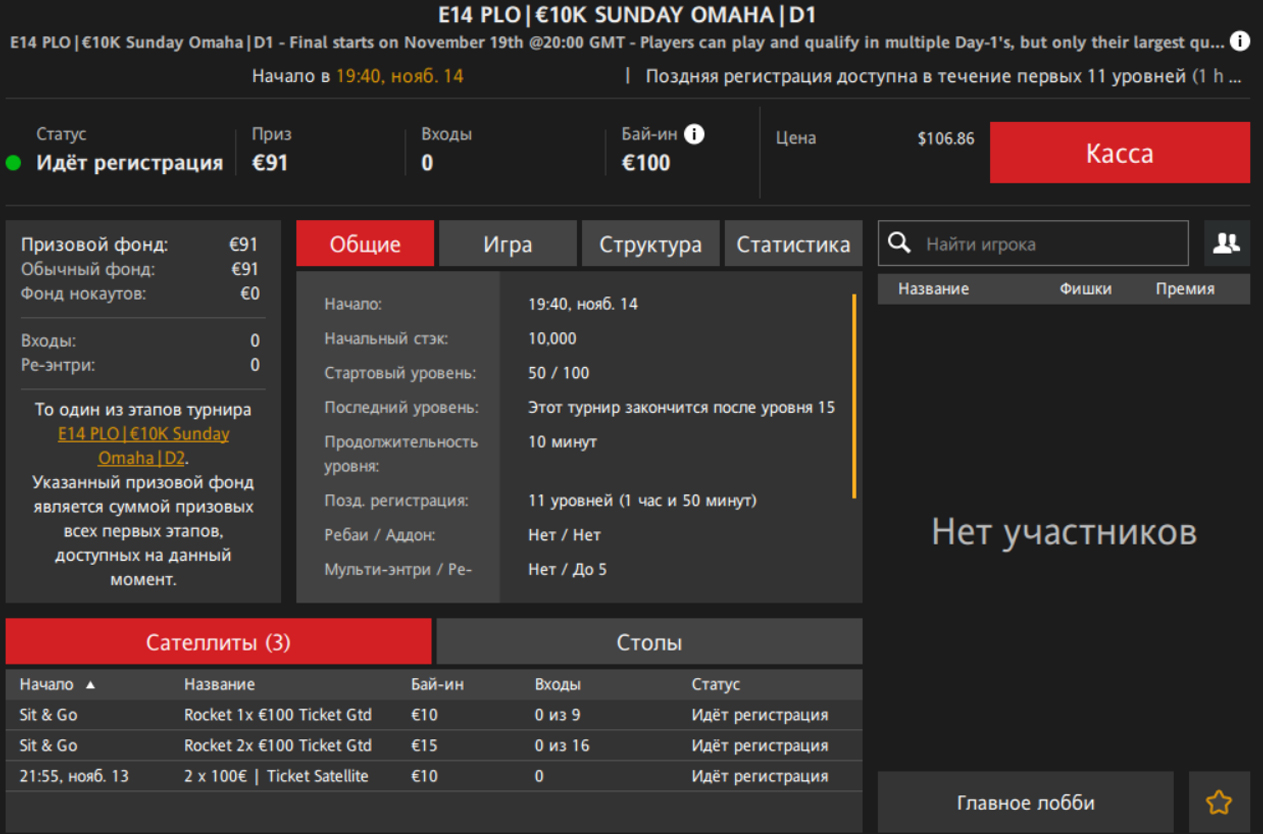This screenshot has width=1263, height=834.
Task: Go to Главное лобби
Action: [x=1025, y=802]
